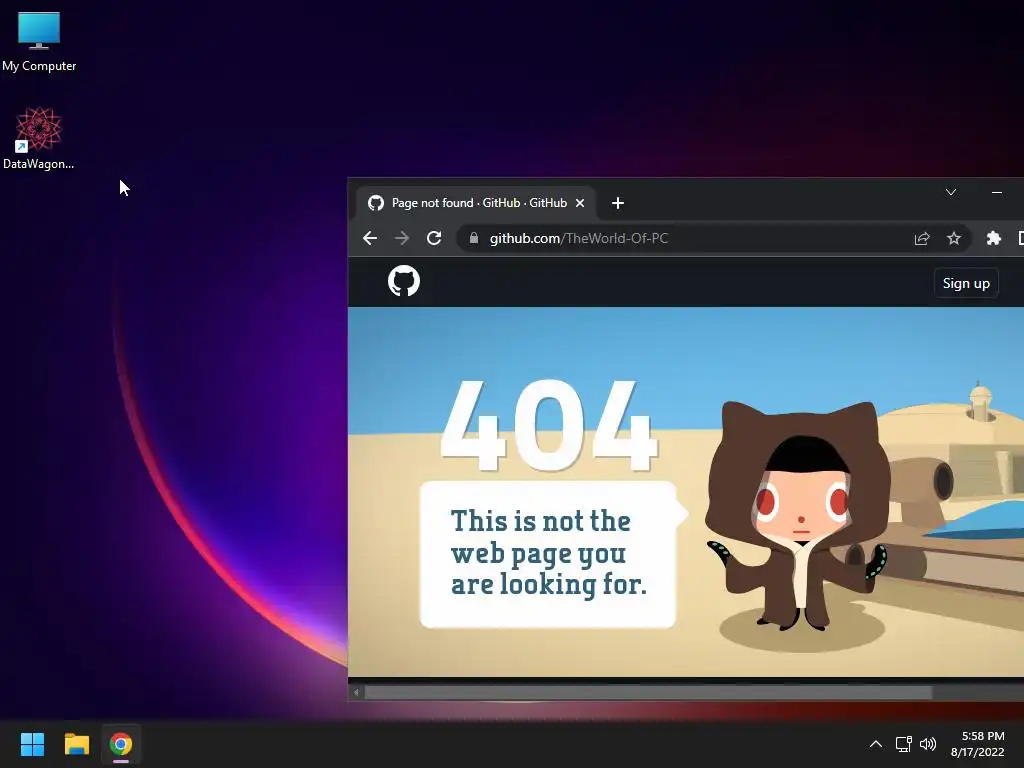
Task: Click the Chrome icon in the taskbar
Action: [121, 744]
